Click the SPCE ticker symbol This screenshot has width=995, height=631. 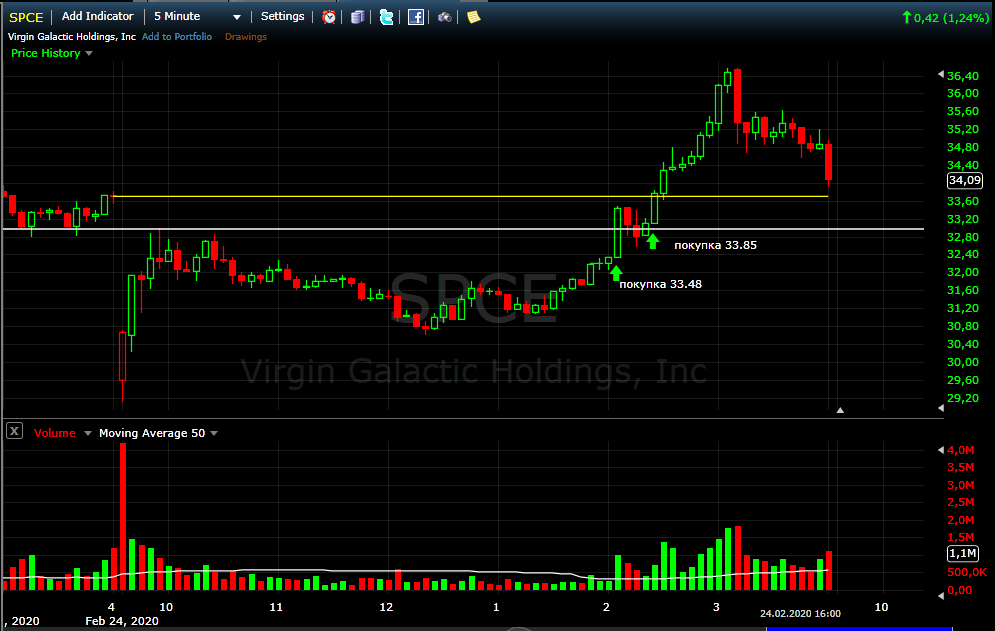coord(26,17)
